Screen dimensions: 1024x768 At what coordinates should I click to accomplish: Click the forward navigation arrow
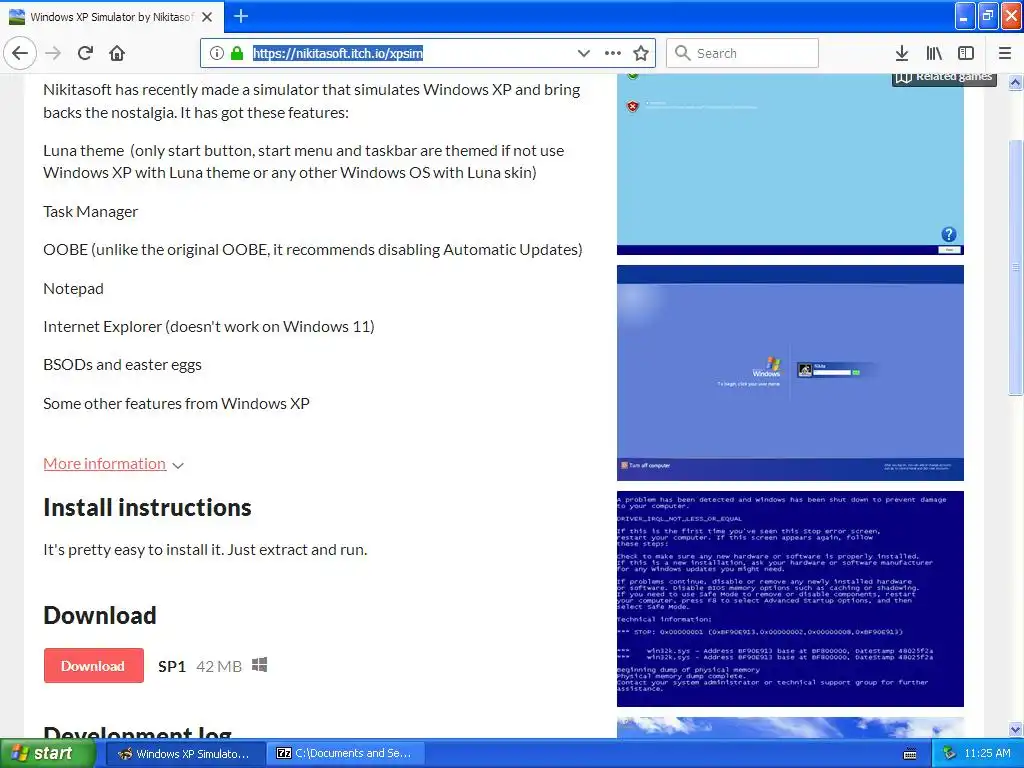pyautogui.click(x=53, y=53)
